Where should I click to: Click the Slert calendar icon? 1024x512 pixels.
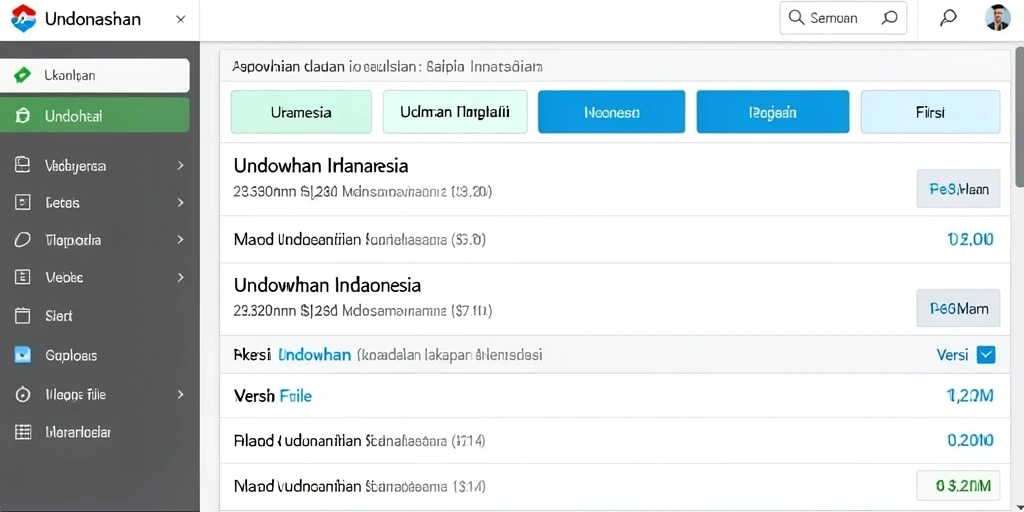(x=22, y=316)
